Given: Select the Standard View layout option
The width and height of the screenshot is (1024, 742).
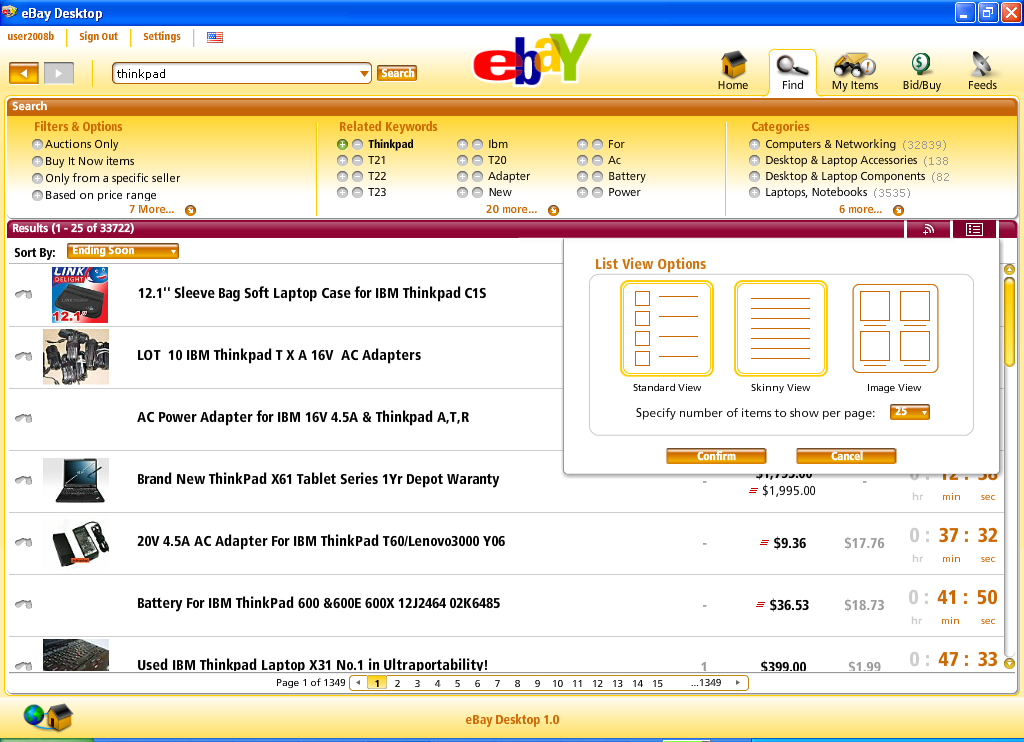Looking at the screenshot, I should [667, 329].
